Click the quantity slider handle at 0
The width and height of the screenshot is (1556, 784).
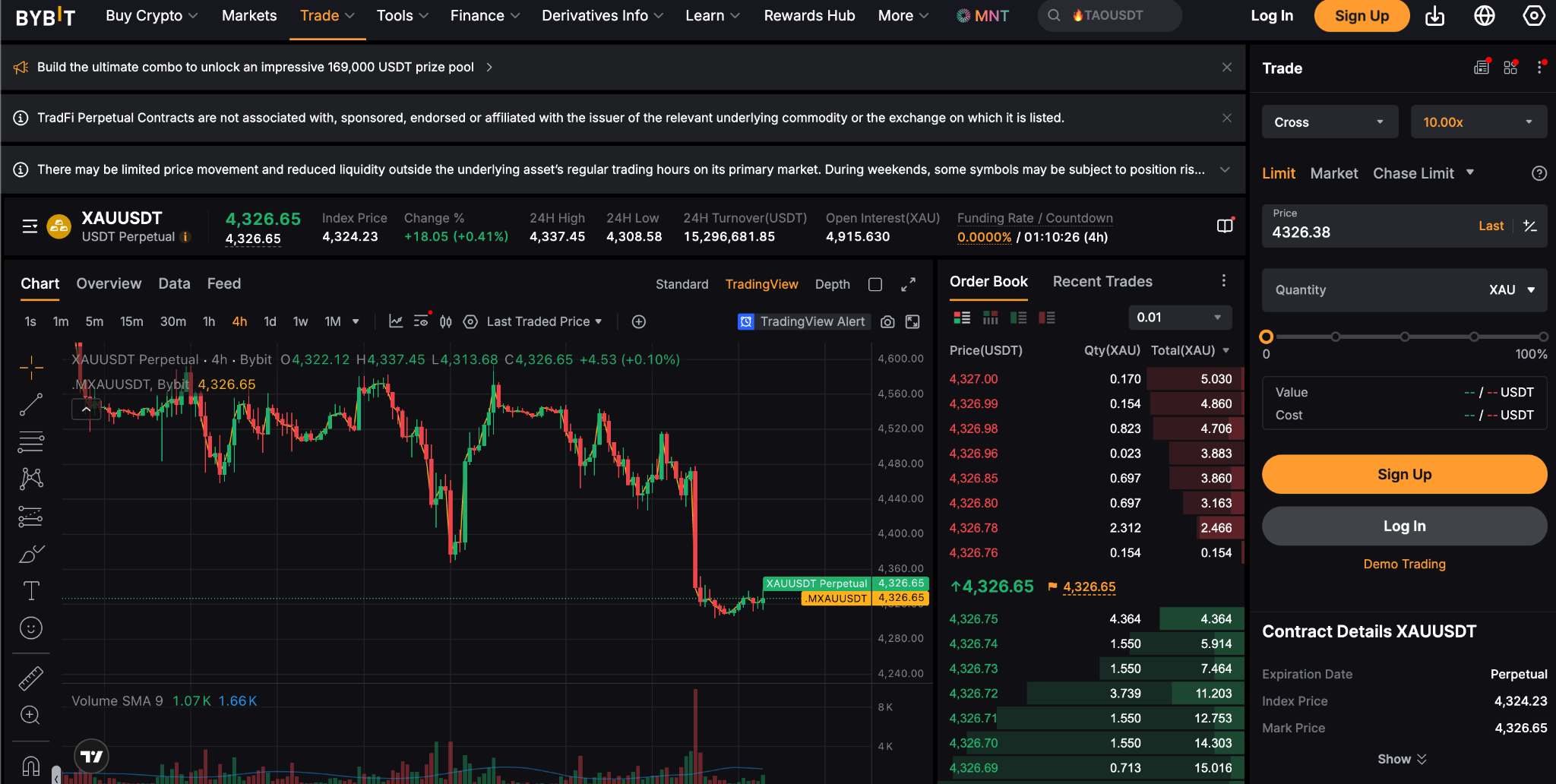(x=1266, y=337)
